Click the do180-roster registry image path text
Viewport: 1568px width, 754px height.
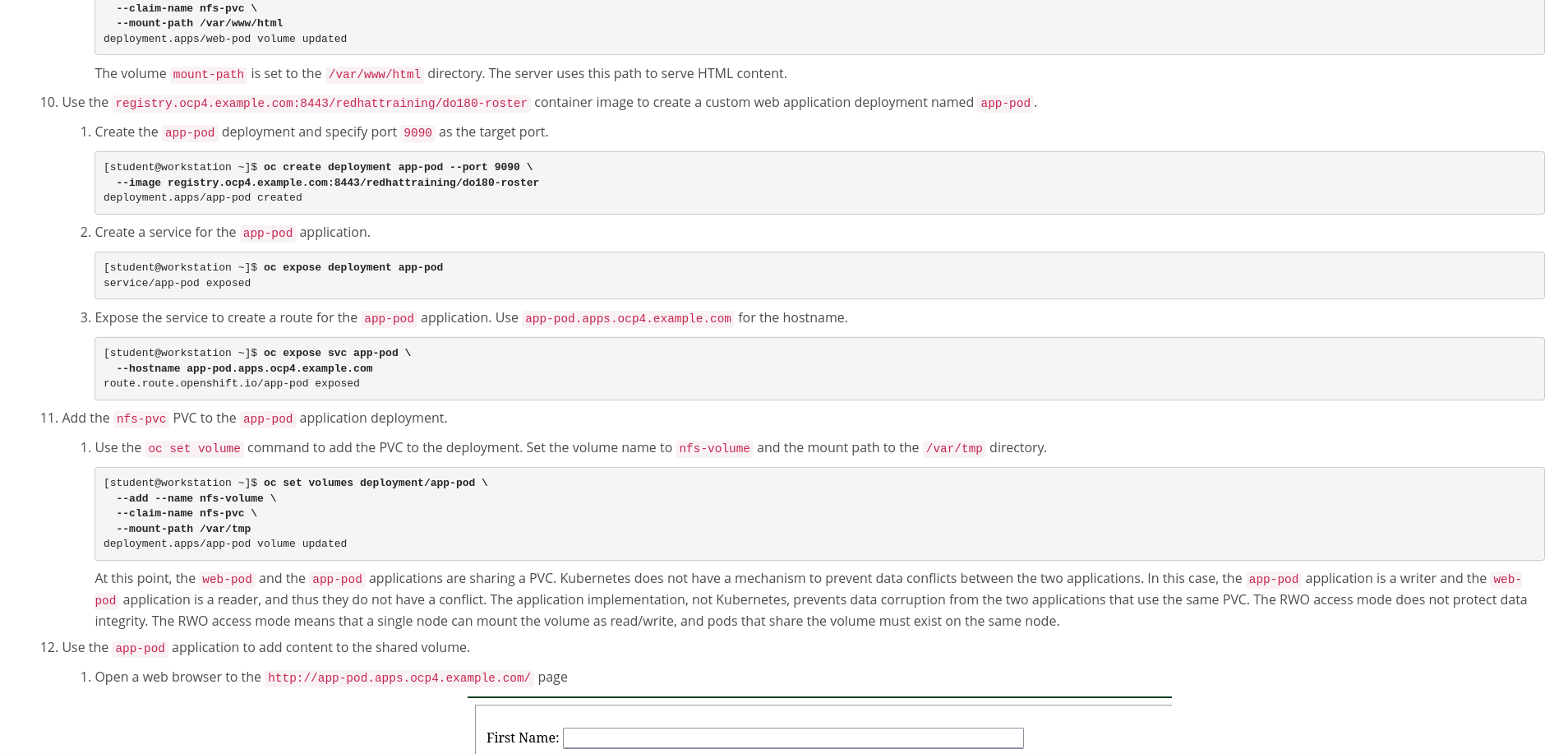(x=321, y=103)
